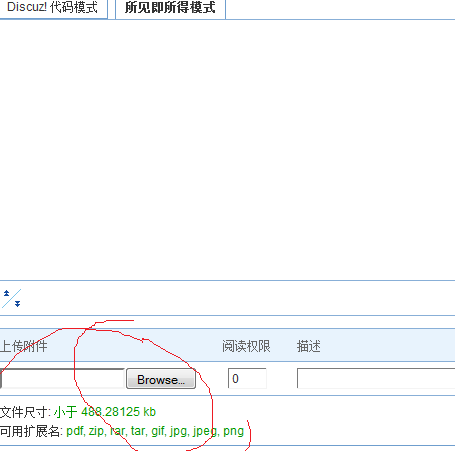Click the zip extension text
This screenshot has height=451, width=455.
coord(96,431)
